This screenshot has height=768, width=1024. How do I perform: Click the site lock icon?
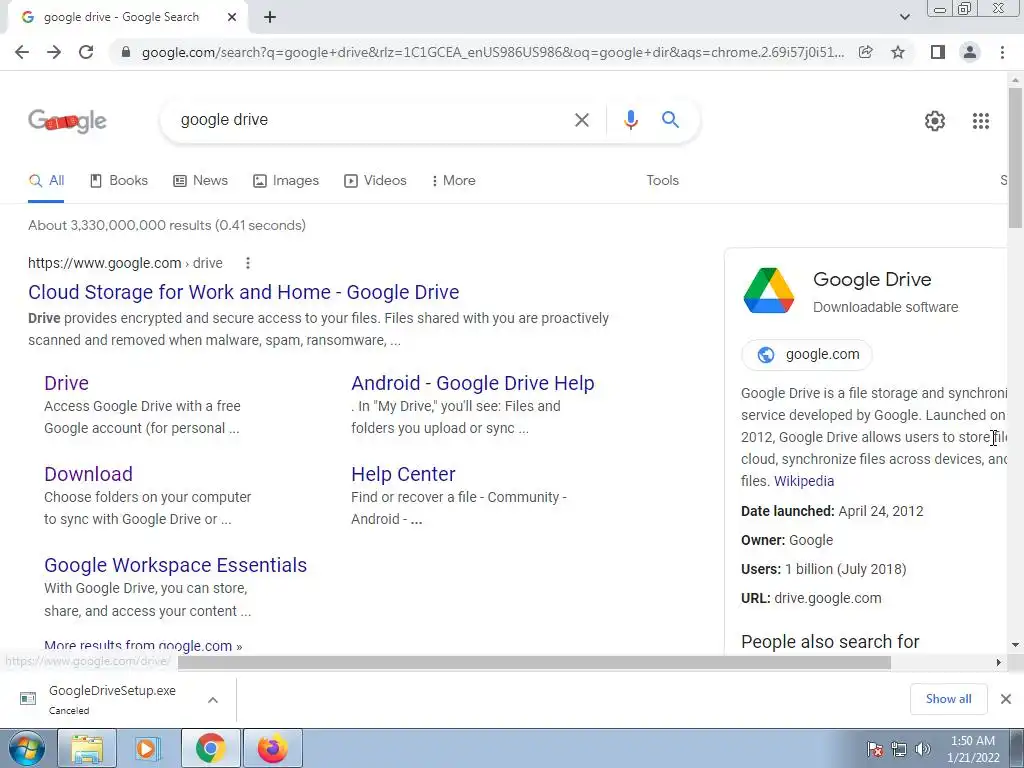pyautogui.click(x=126, y=52)
